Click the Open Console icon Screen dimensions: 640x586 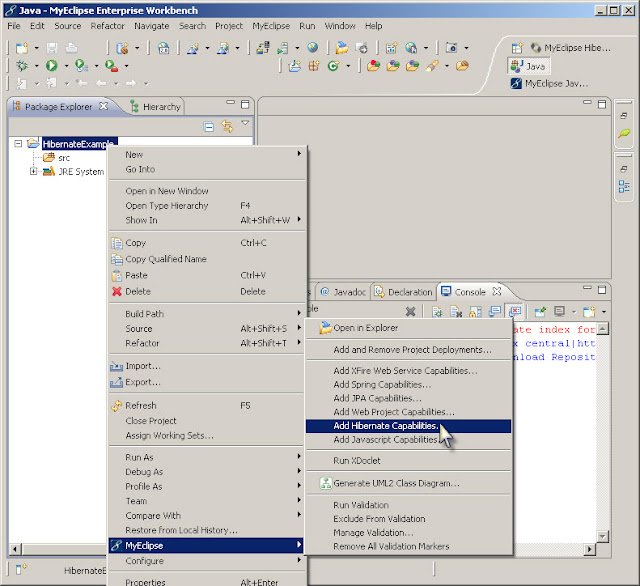tap(589, 312)
